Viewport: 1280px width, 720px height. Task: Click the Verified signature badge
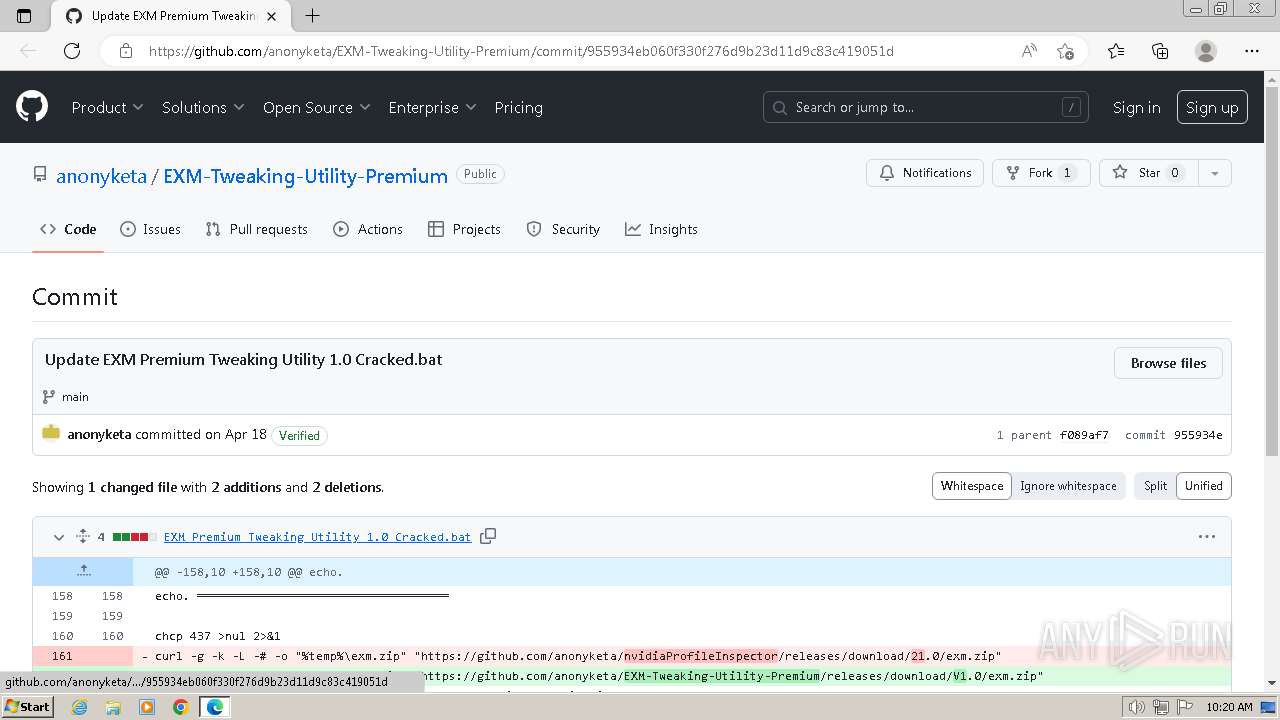click(299, 435)
